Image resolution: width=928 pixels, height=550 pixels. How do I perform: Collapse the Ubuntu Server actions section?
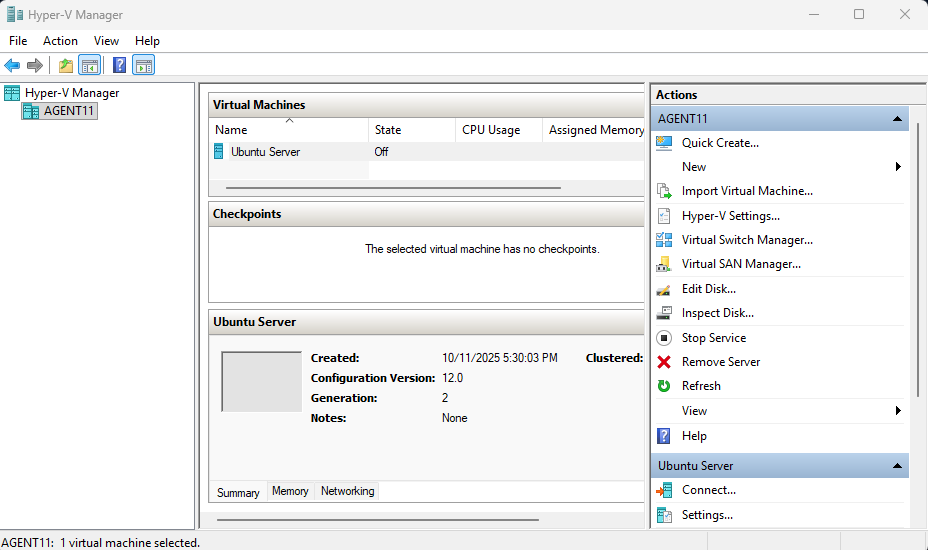coord(897,466)
